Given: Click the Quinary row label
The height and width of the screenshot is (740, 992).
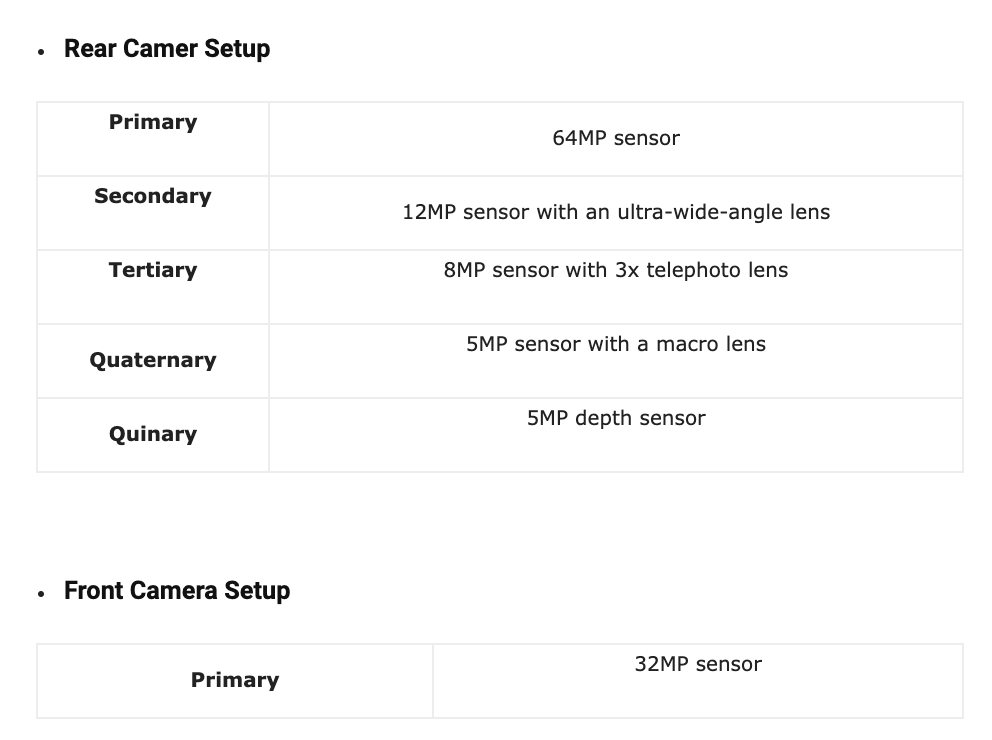Looking at the screenshot, I should pos(153,434).
